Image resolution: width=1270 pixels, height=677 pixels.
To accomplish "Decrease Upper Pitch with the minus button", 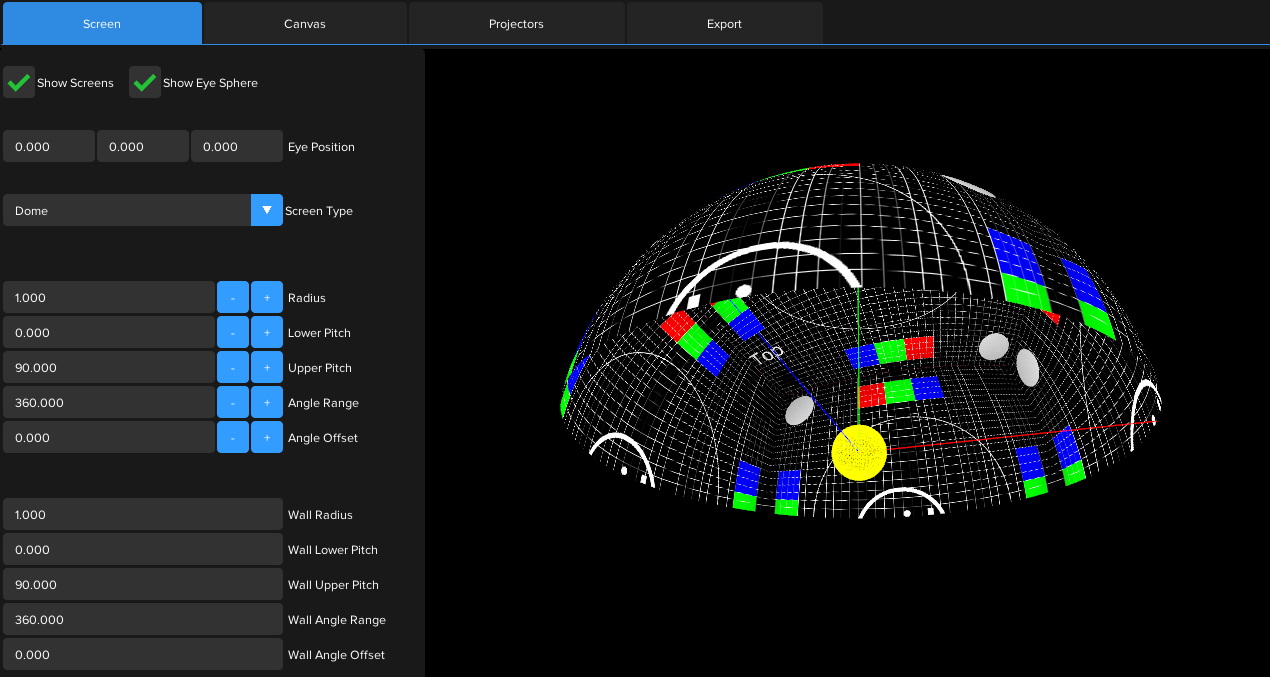I will tap(232, 366).
